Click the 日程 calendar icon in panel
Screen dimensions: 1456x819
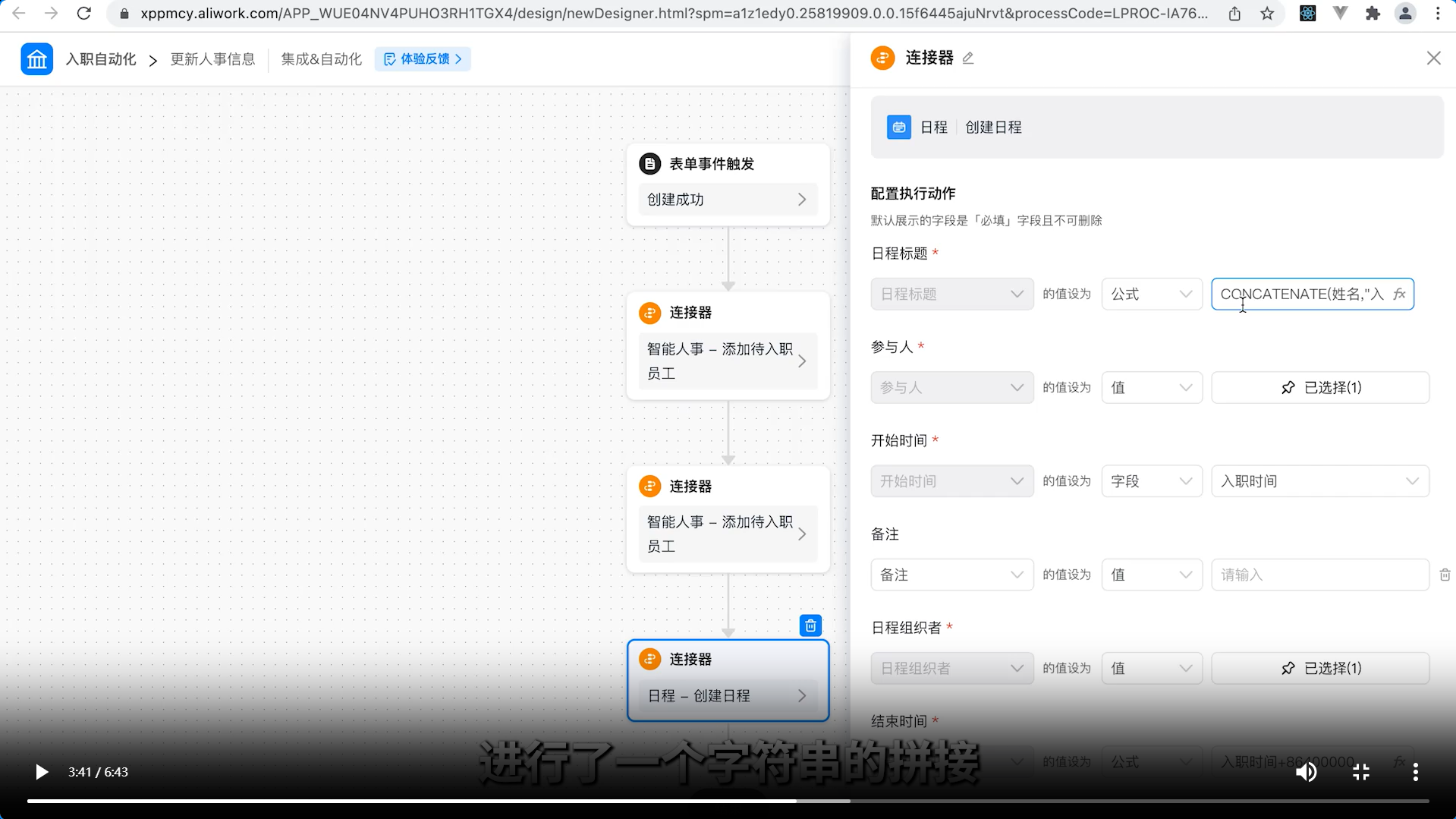coord(898,127)
